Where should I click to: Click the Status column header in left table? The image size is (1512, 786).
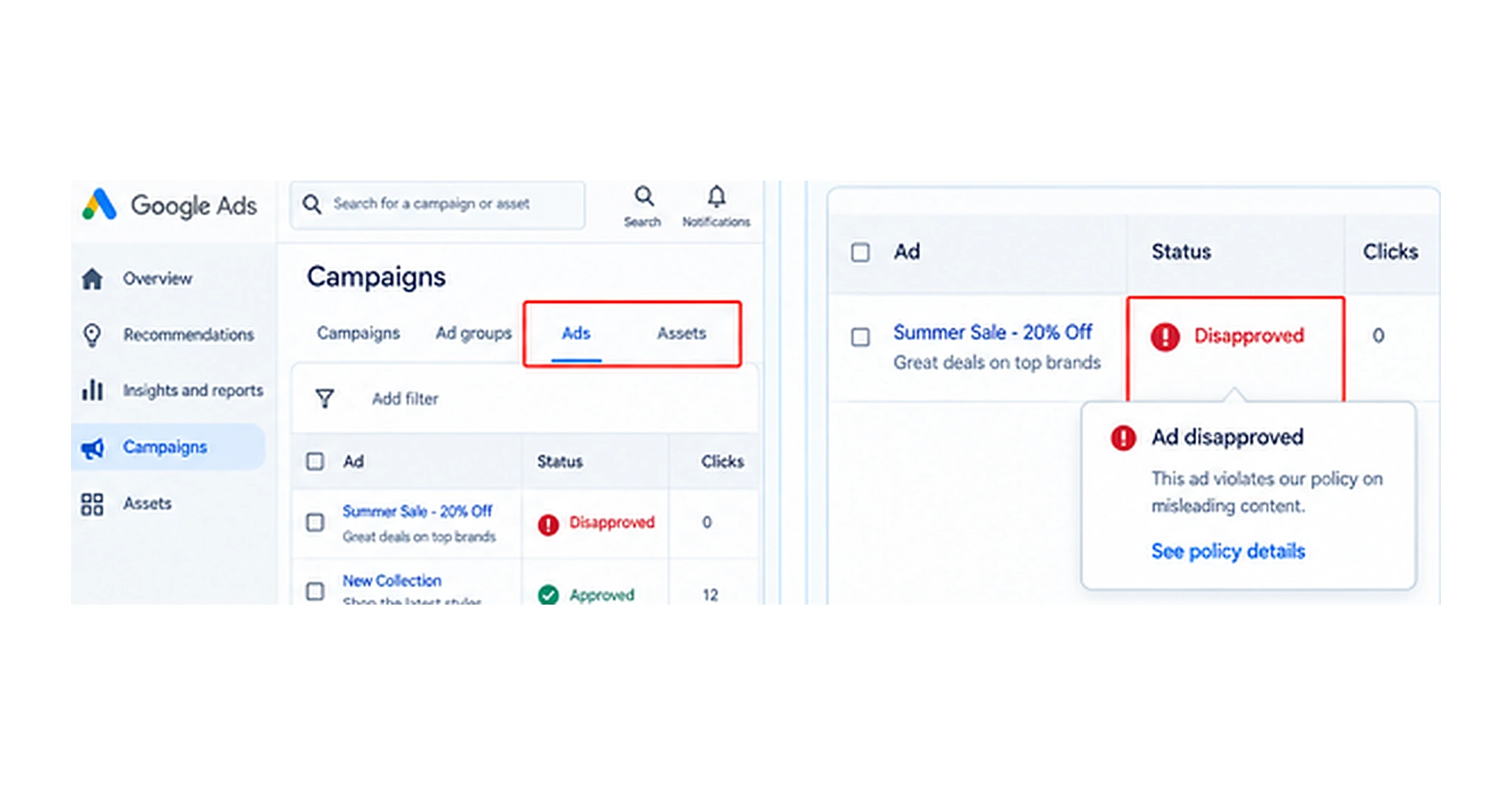click(x=560, y=462)
